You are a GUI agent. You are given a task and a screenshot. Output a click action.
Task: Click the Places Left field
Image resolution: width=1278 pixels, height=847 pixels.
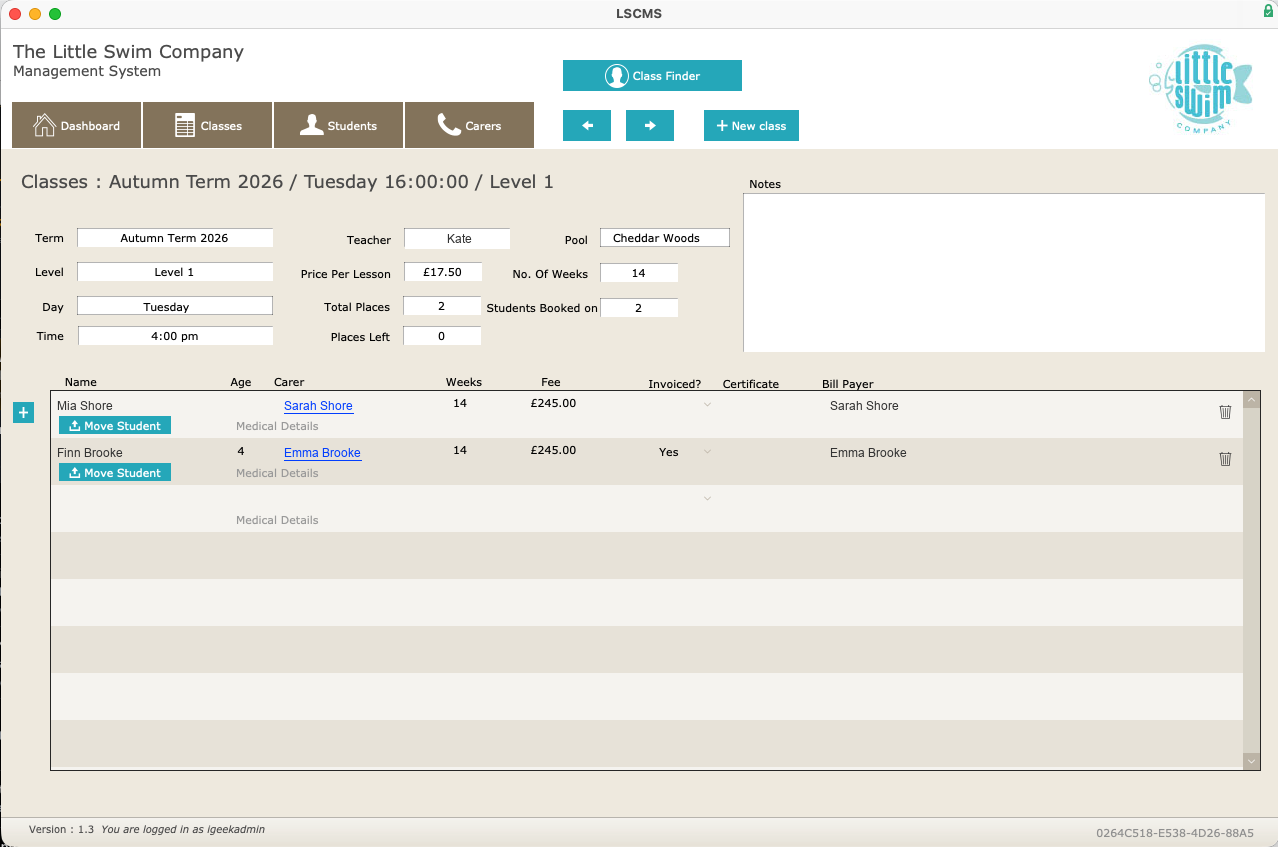[x=443, y=336]
